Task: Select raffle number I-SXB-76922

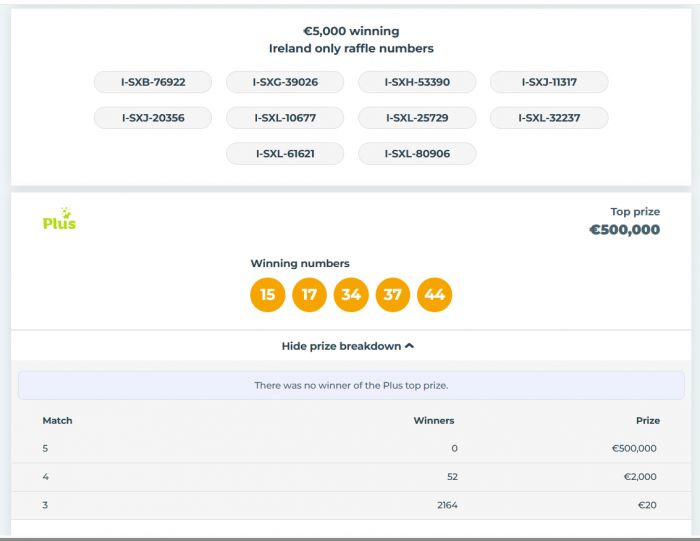Action: coord(153,82)
